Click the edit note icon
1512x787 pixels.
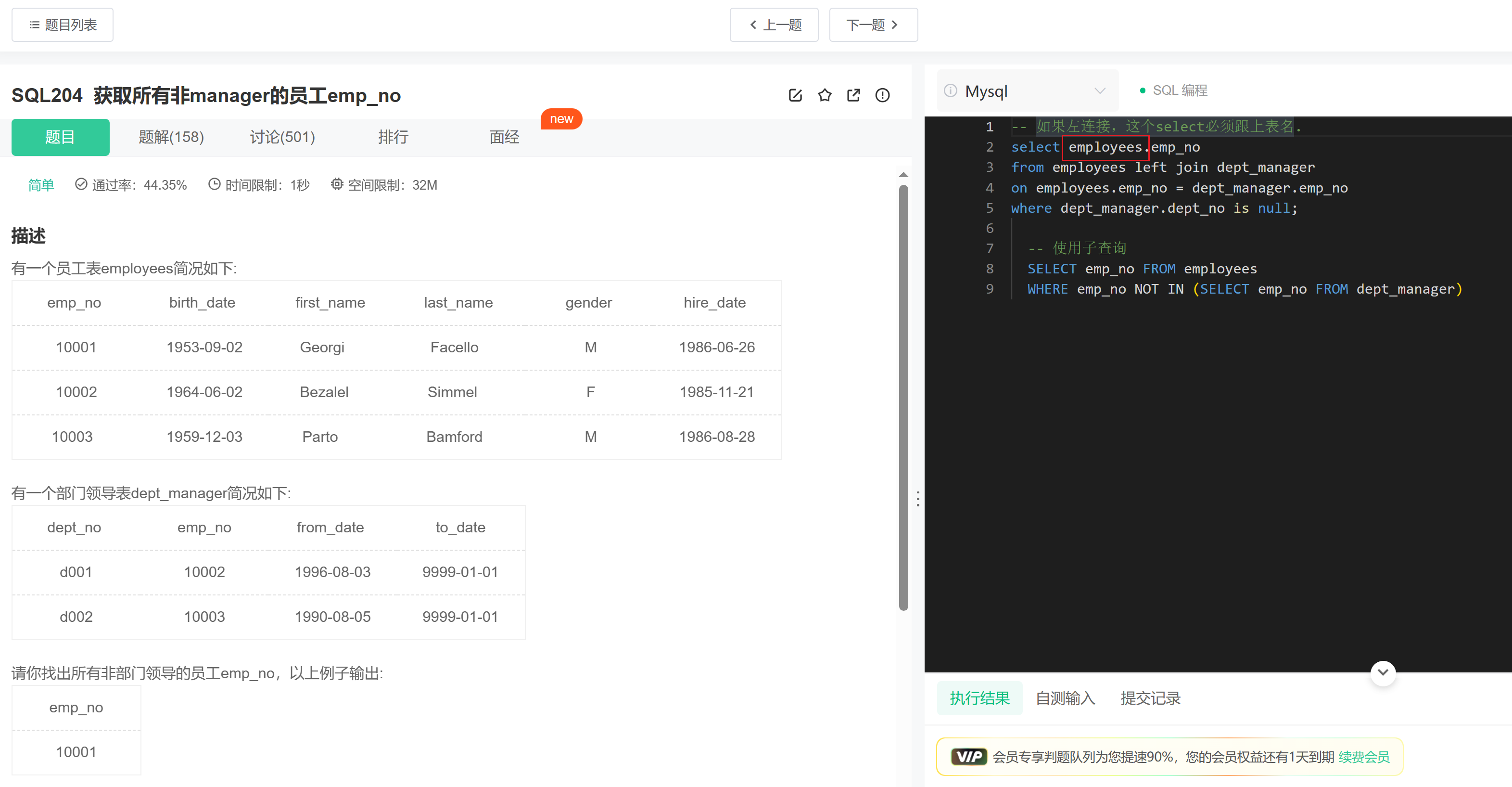point(795,95)
